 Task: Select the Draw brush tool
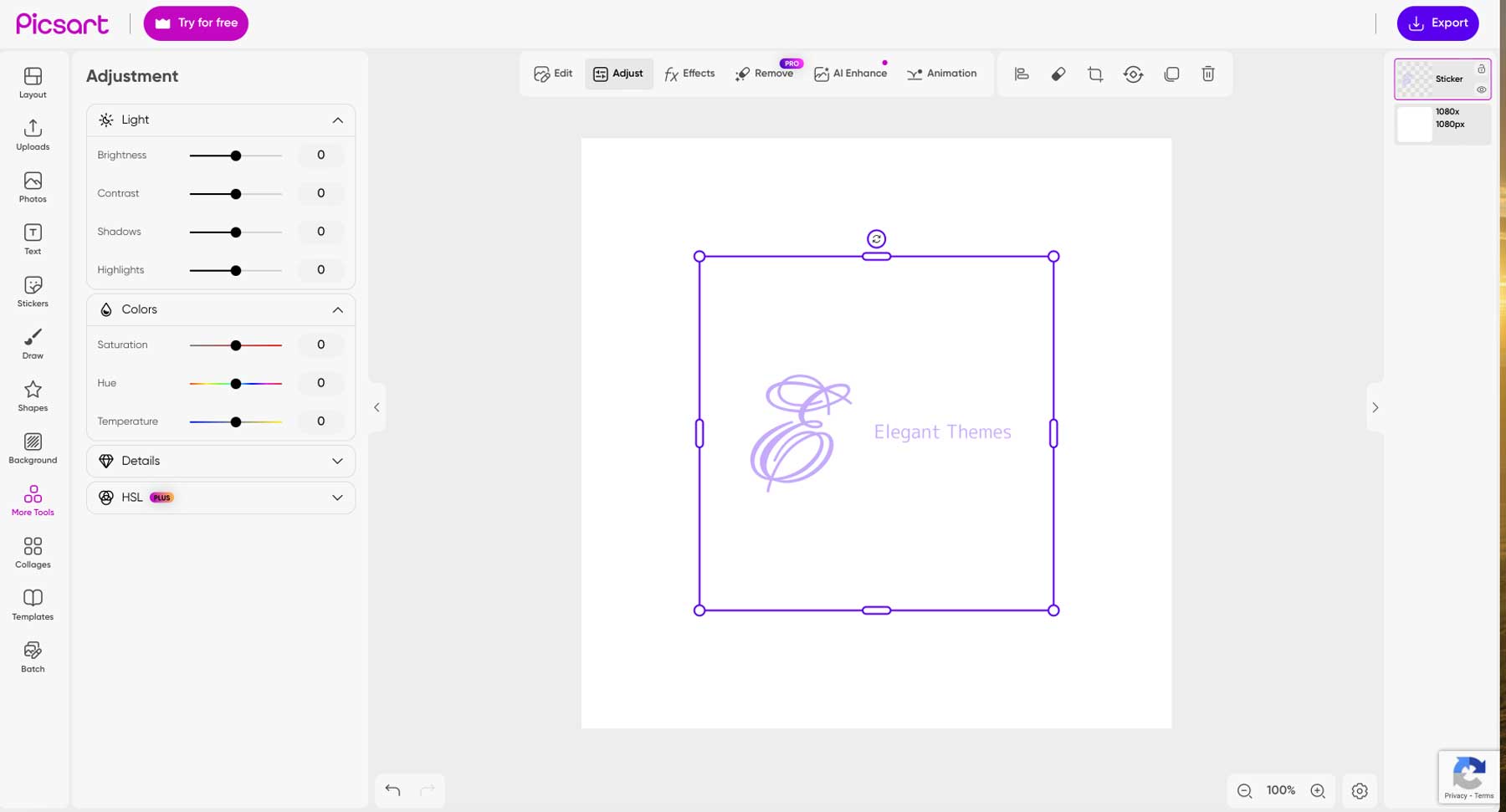click(x=33, y=343)
